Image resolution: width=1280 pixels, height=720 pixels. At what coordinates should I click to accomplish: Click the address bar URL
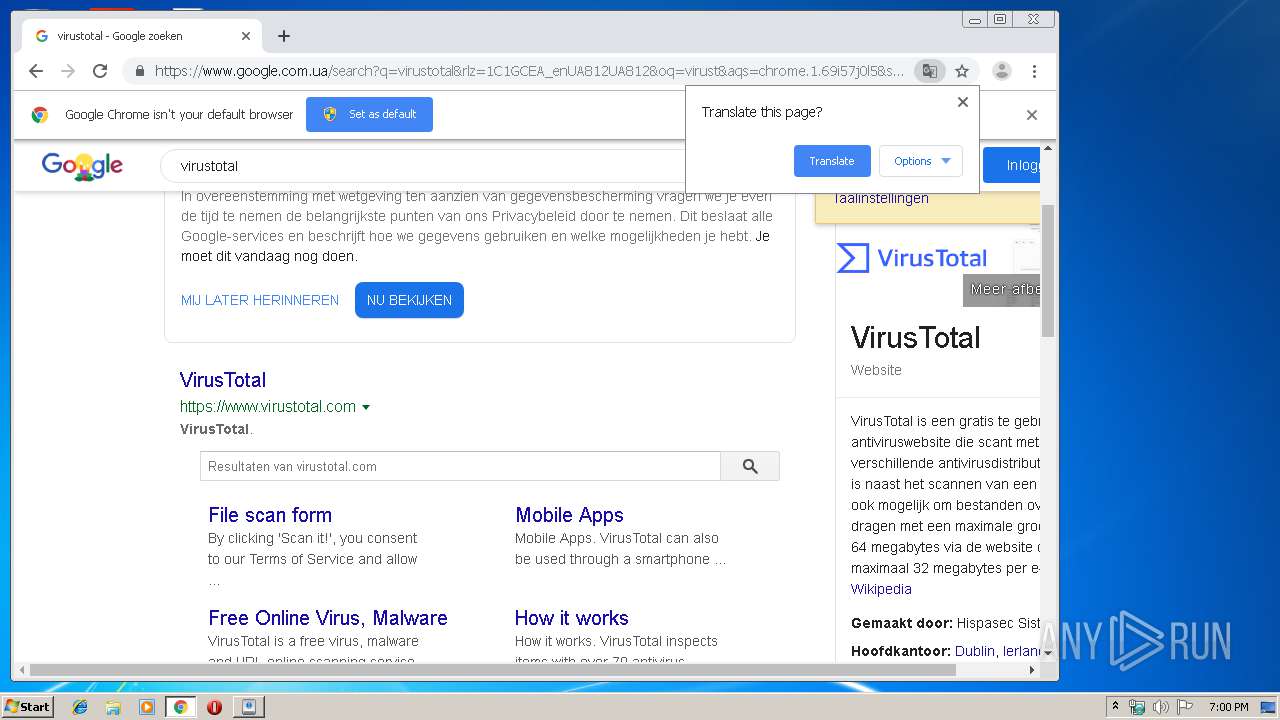[529, 71]
